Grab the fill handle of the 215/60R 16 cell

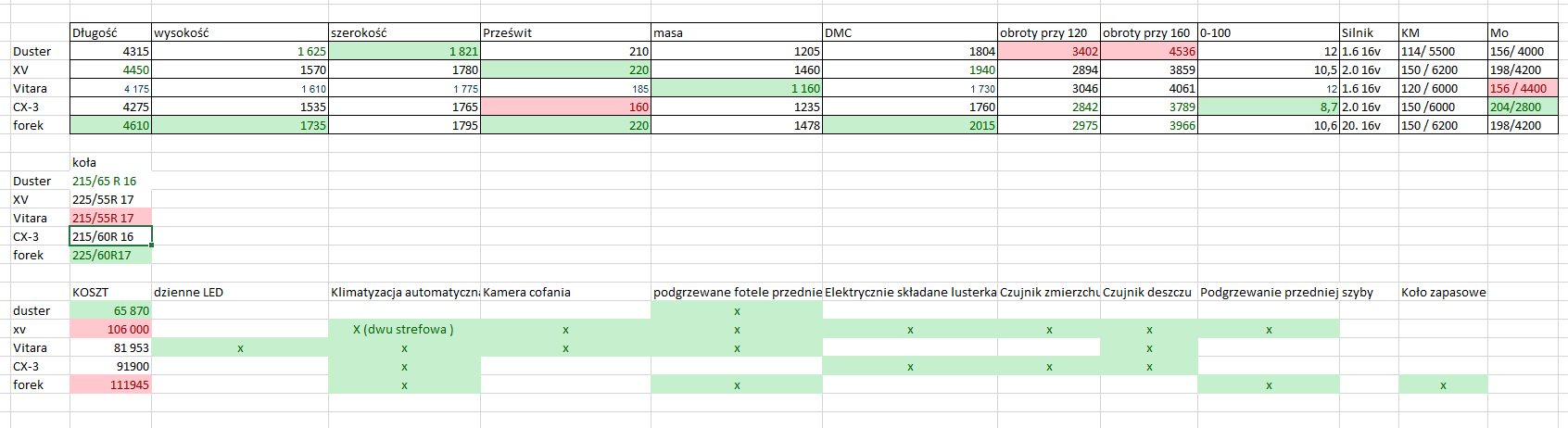[x=151, y=245]
